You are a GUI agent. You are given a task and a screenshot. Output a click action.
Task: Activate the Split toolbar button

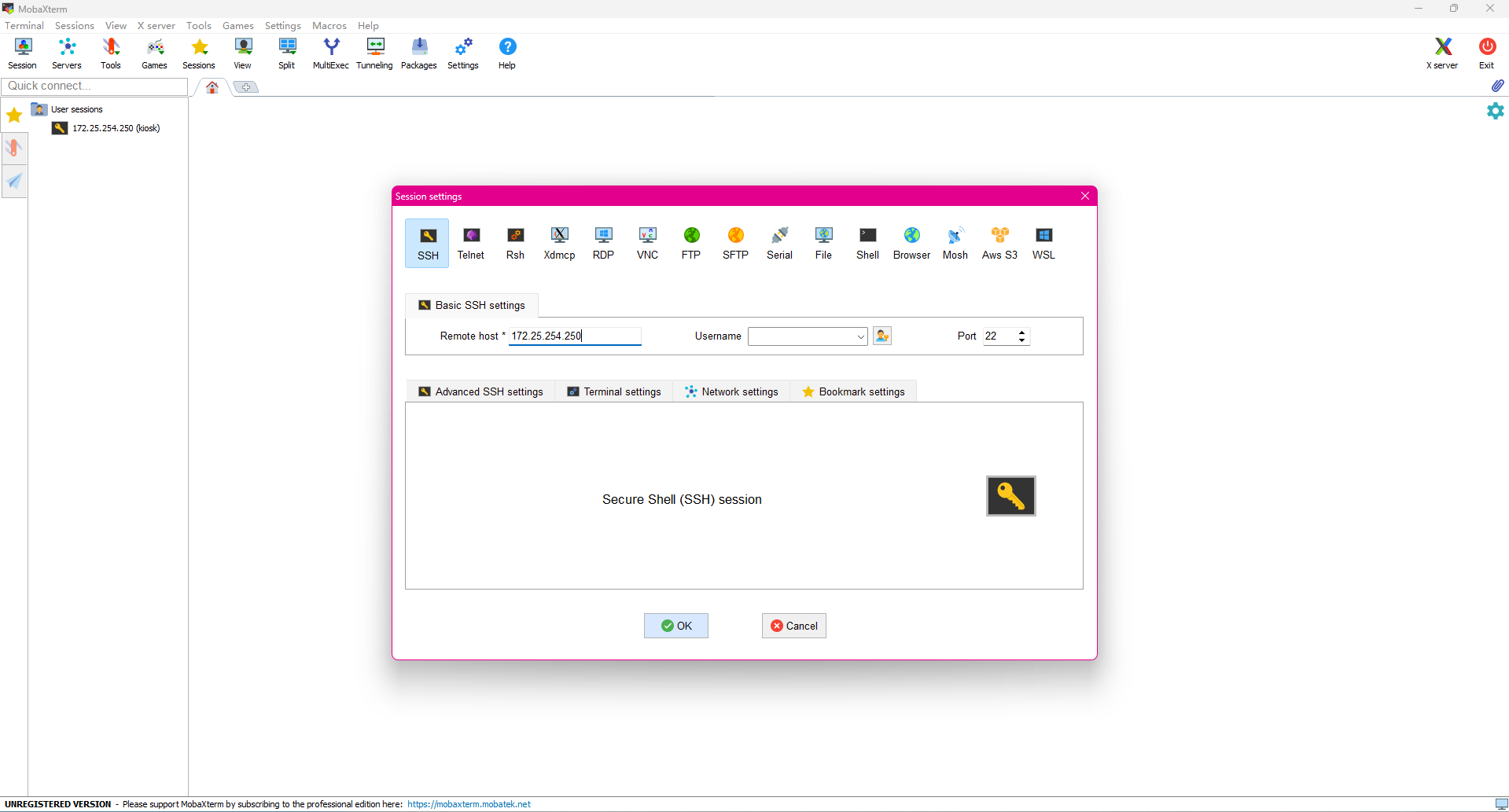287,53
